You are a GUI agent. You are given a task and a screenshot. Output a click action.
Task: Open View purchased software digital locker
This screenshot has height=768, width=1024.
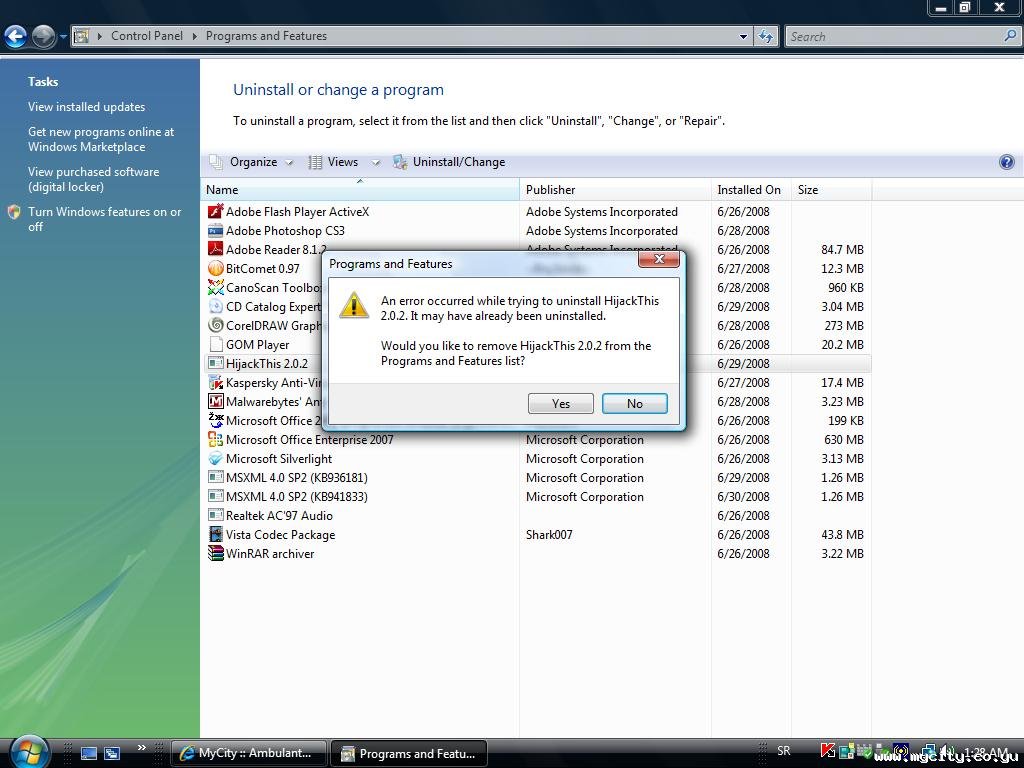[x=93, y=179]
